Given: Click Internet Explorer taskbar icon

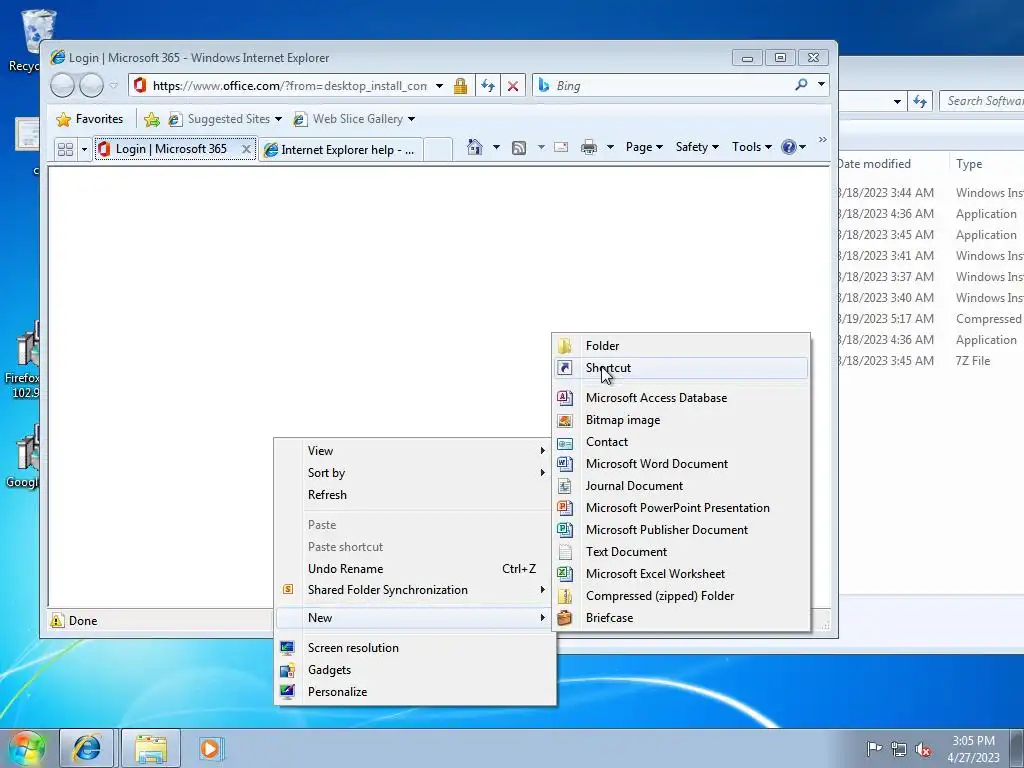Looking at the screenshot, I should [87, 748].
